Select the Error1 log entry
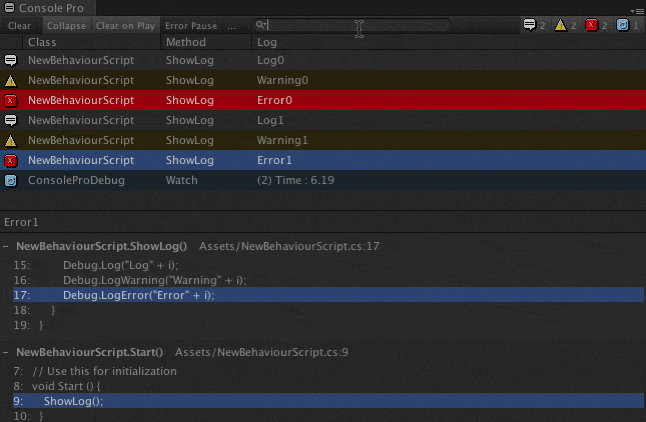Screen dimensions: 646x422 click(x=323, y=160)
